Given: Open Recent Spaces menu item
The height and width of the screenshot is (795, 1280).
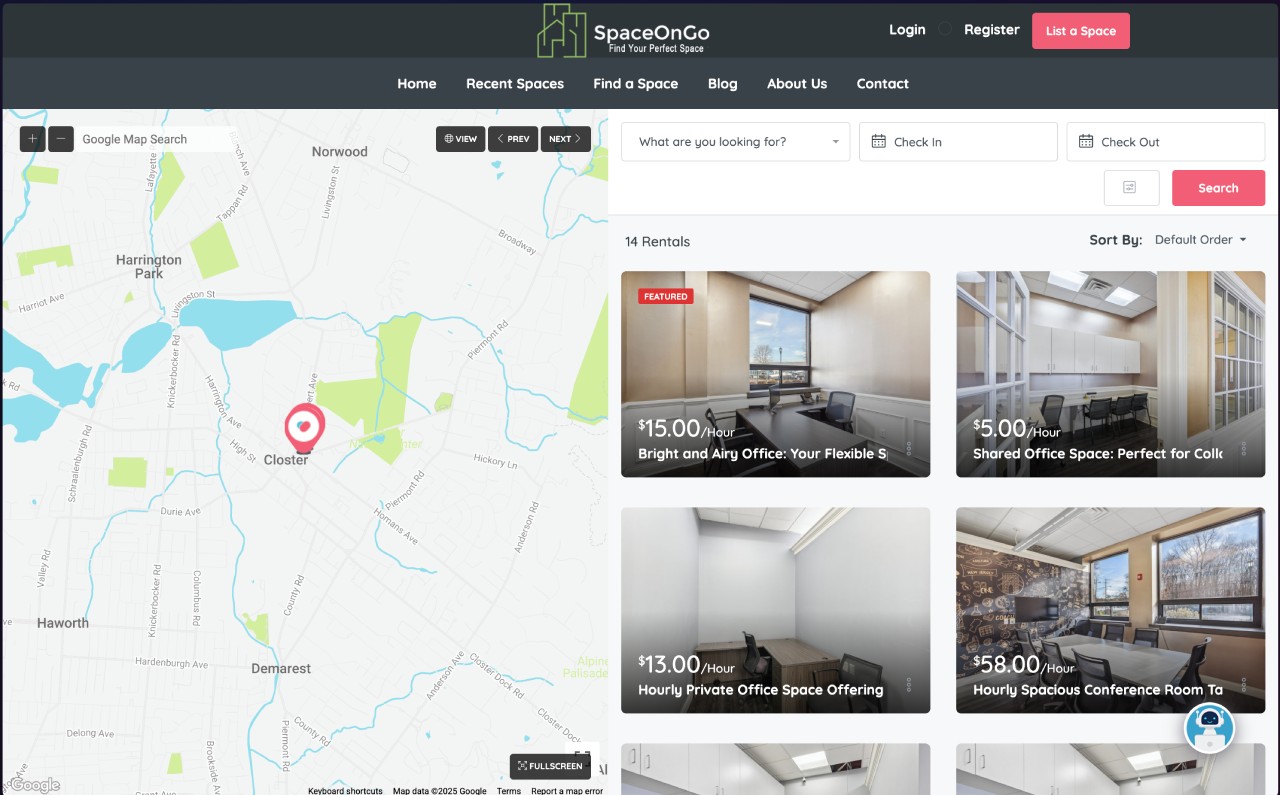Looking at the screenshot, I should tap(515, 84).
